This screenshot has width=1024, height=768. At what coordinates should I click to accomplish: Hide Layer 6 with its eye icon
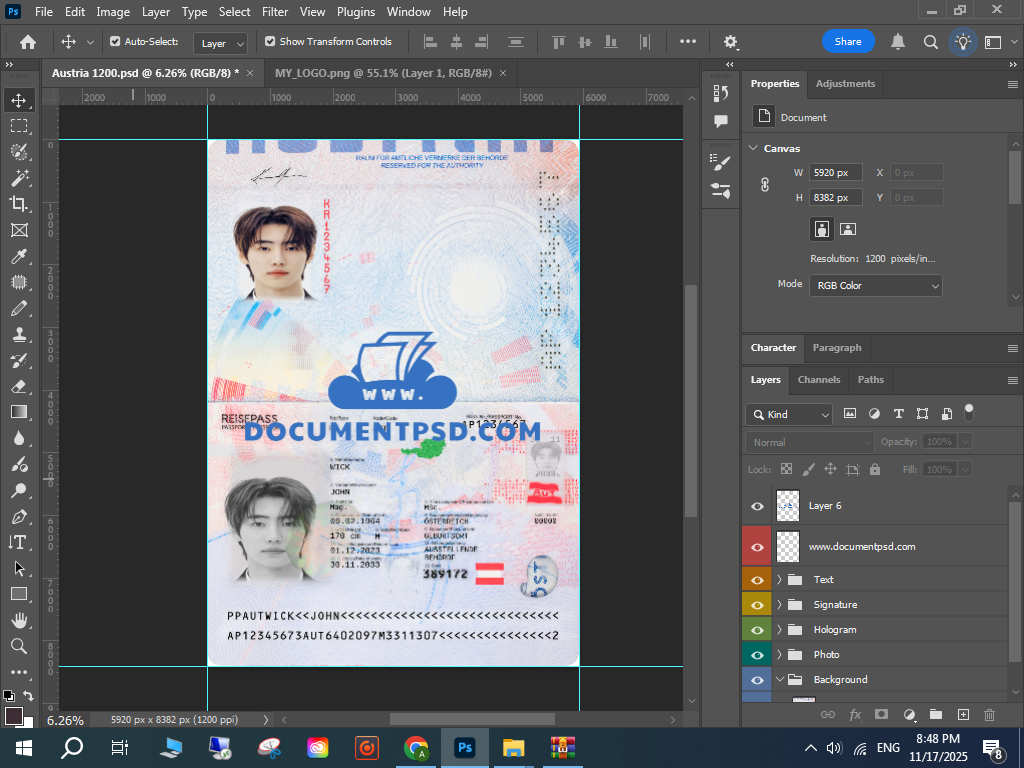tap(757, 506)
